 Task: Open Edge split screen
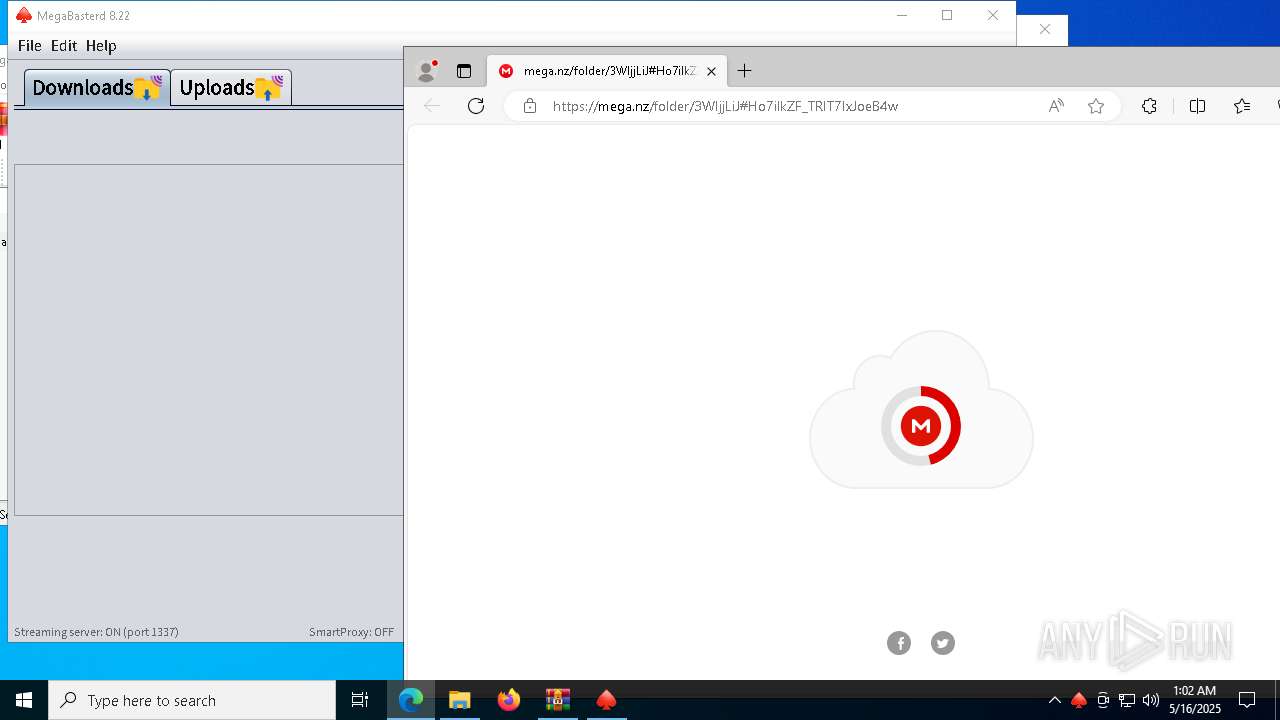(x=1197, y=106)
